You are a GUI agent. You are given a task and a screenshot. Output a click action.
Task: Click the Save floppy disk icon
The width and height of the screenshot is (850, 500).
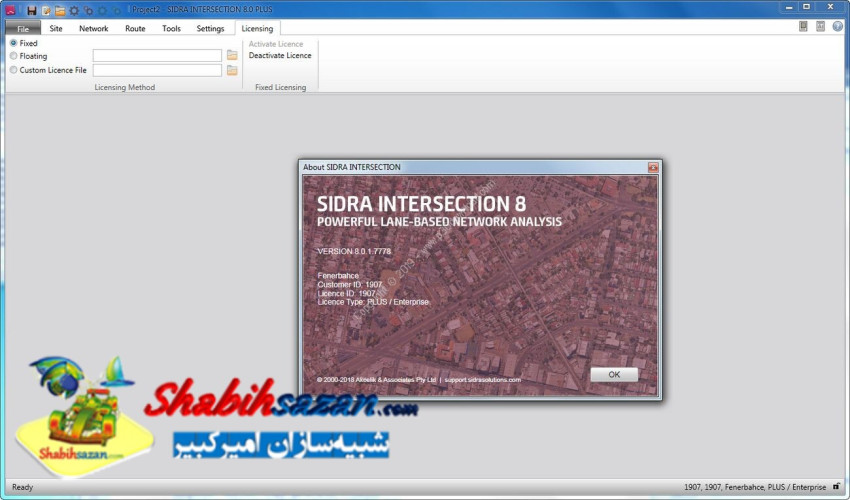tap(32, 10)
